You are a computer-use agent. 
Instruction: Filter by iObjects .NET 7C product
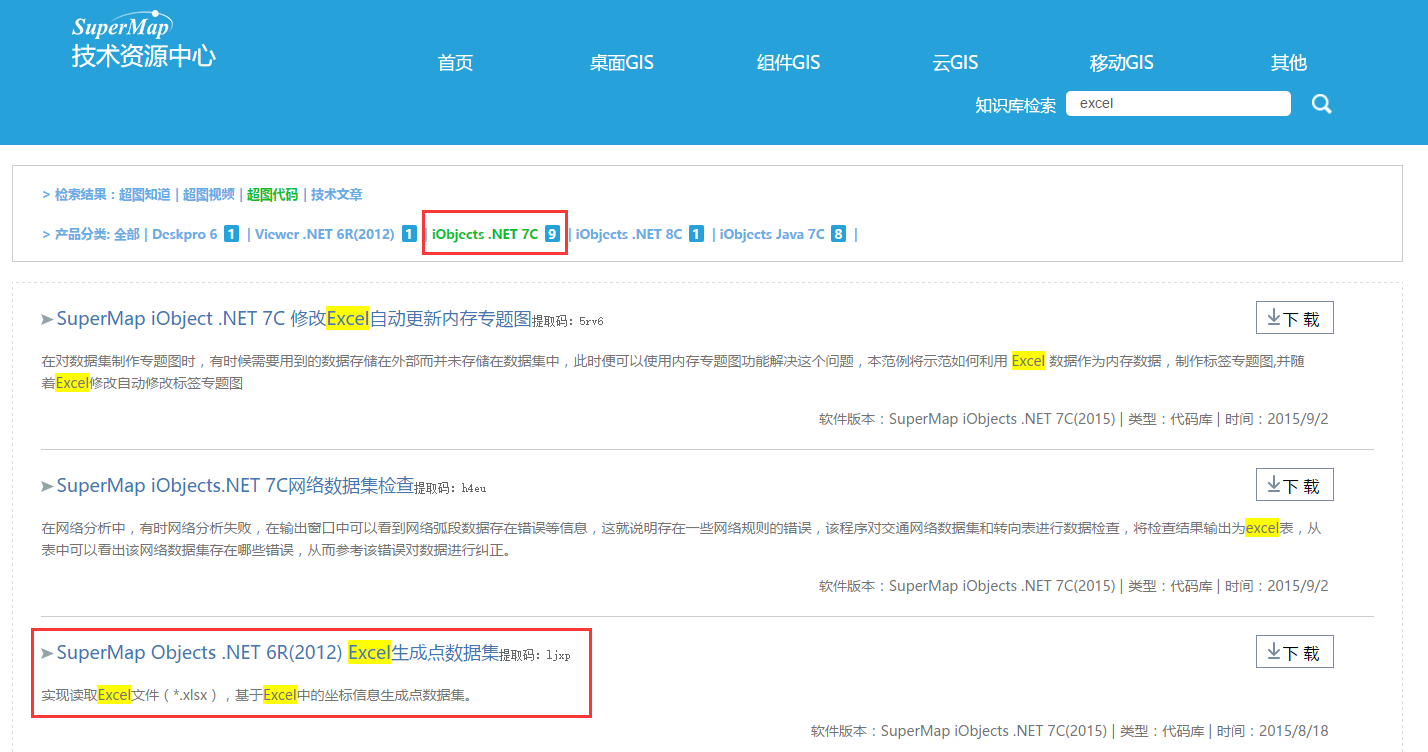tap(485, 234)
